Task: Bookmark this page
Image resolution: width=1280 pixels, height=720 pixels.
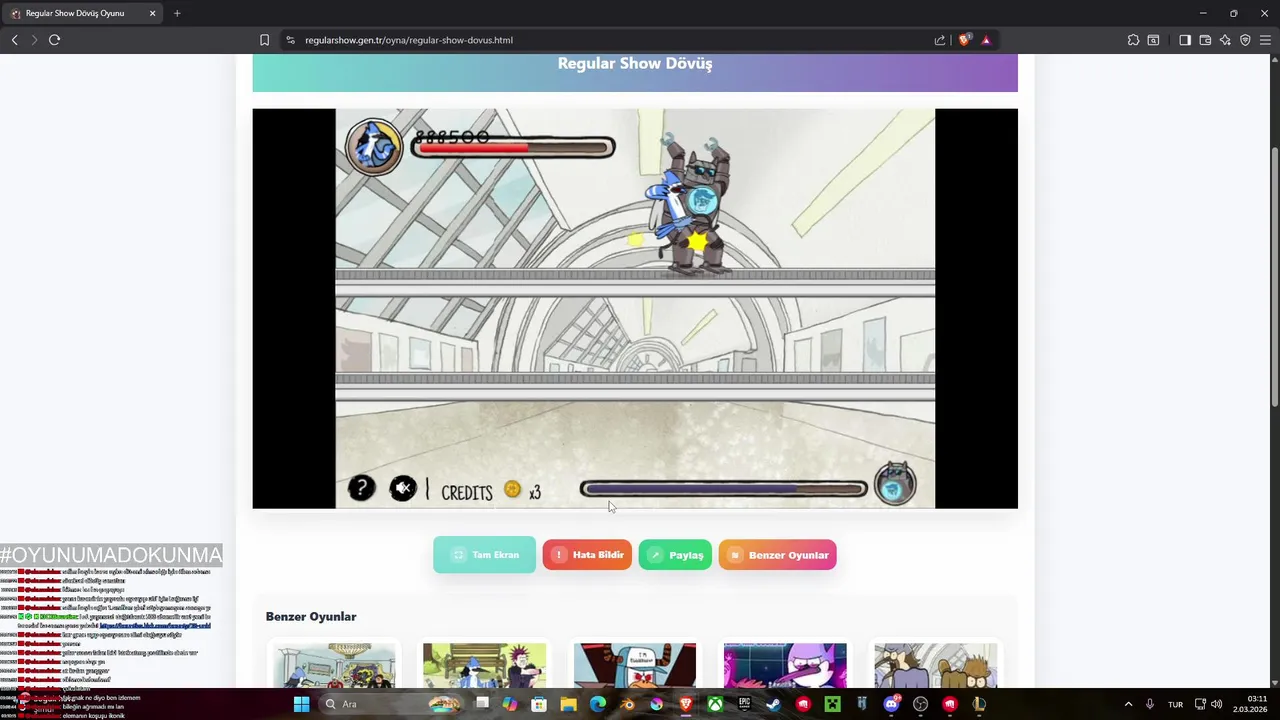Action: 264,40
